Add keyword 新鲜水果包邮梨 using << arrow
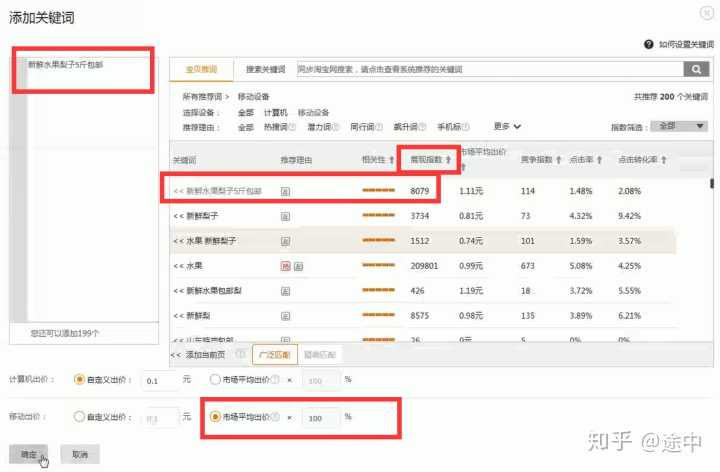720x472 pixels. pos(178,291)
